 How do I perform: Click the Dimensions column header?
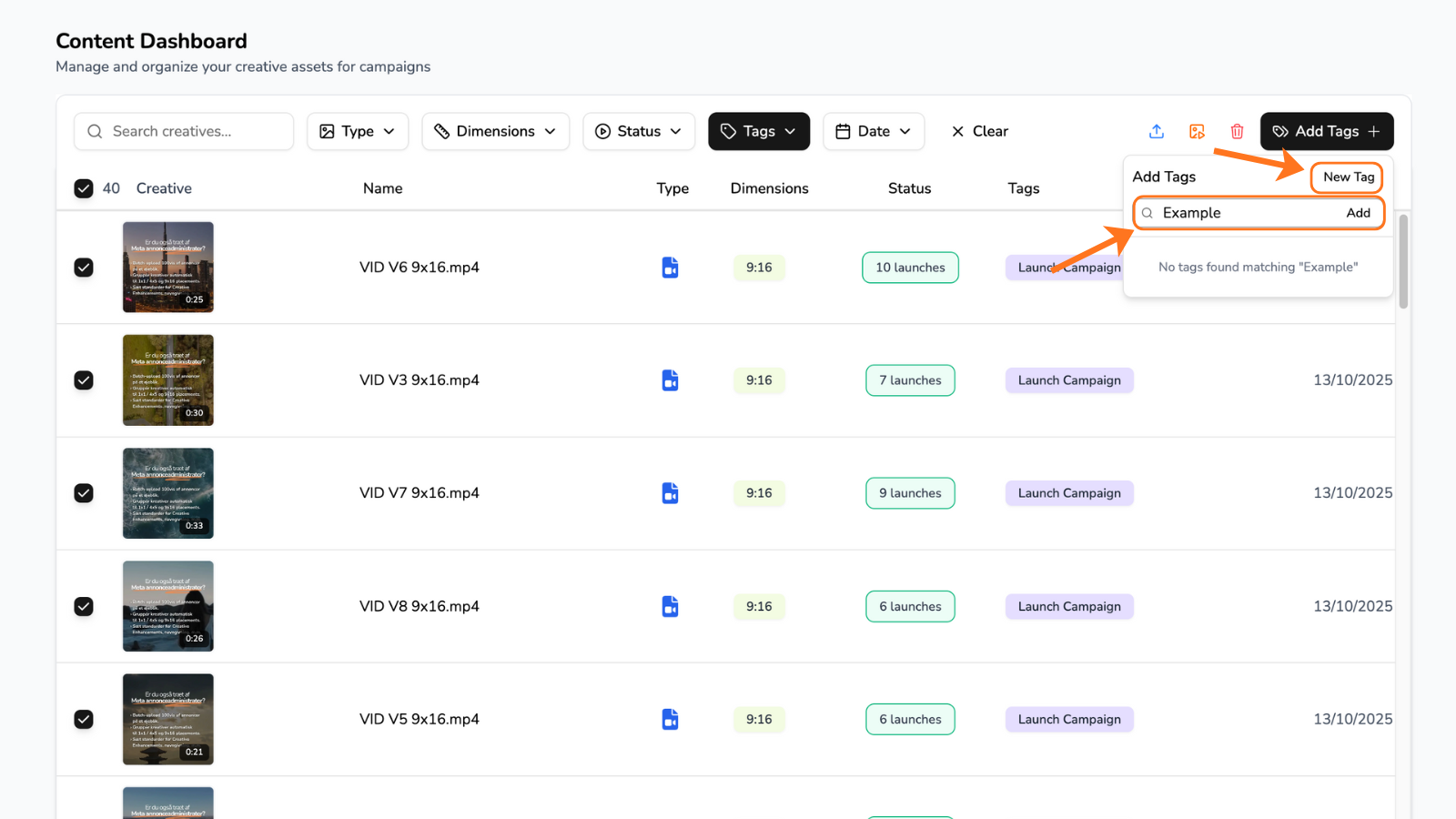(769, 188)
